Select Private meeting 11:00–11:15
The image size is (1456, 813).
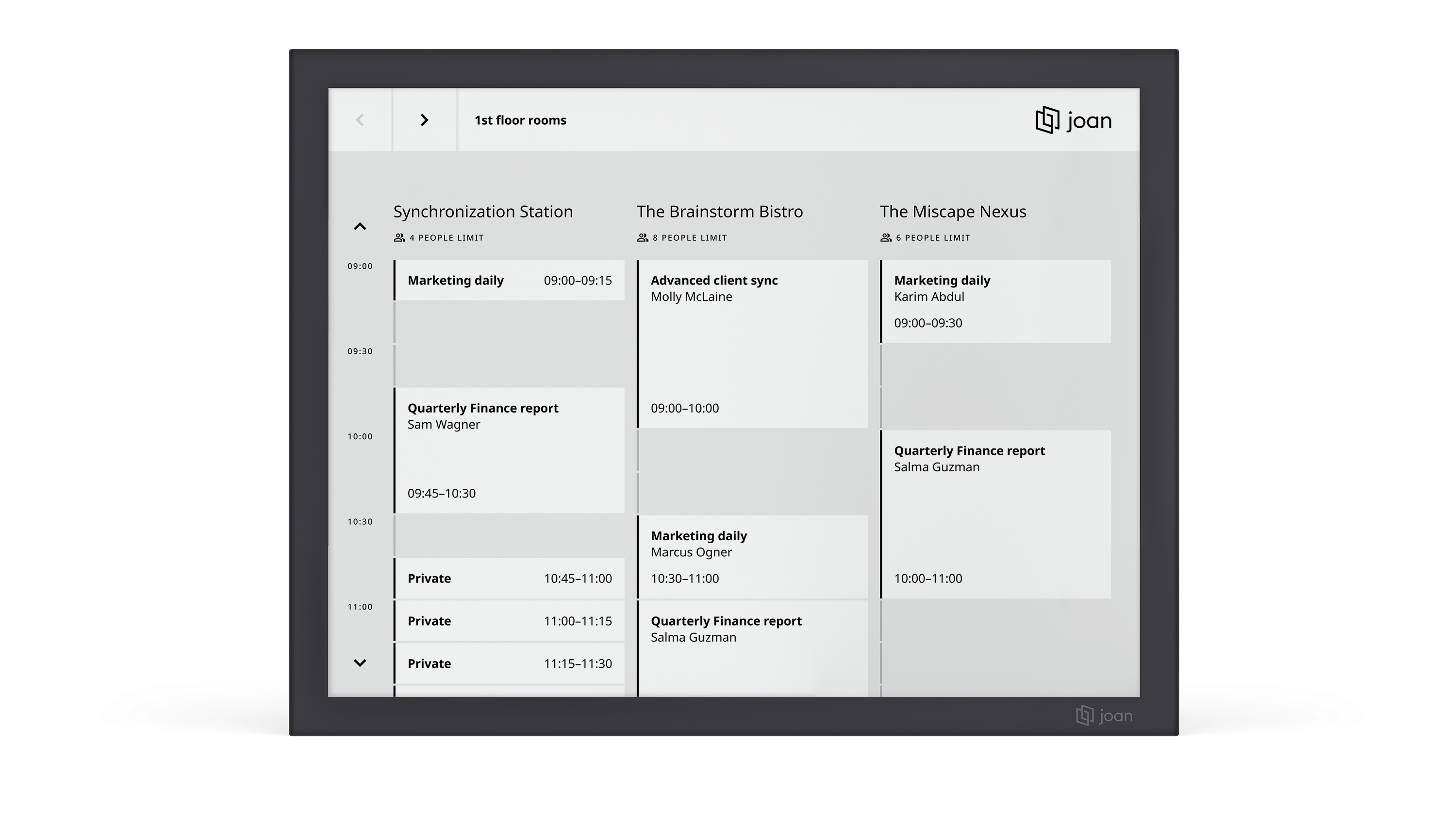pos(509,621)
